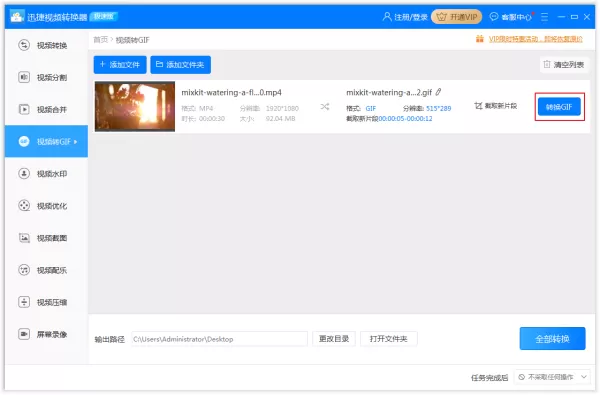Click the 视频截图 screenshot icon

(x=24, y=238)
